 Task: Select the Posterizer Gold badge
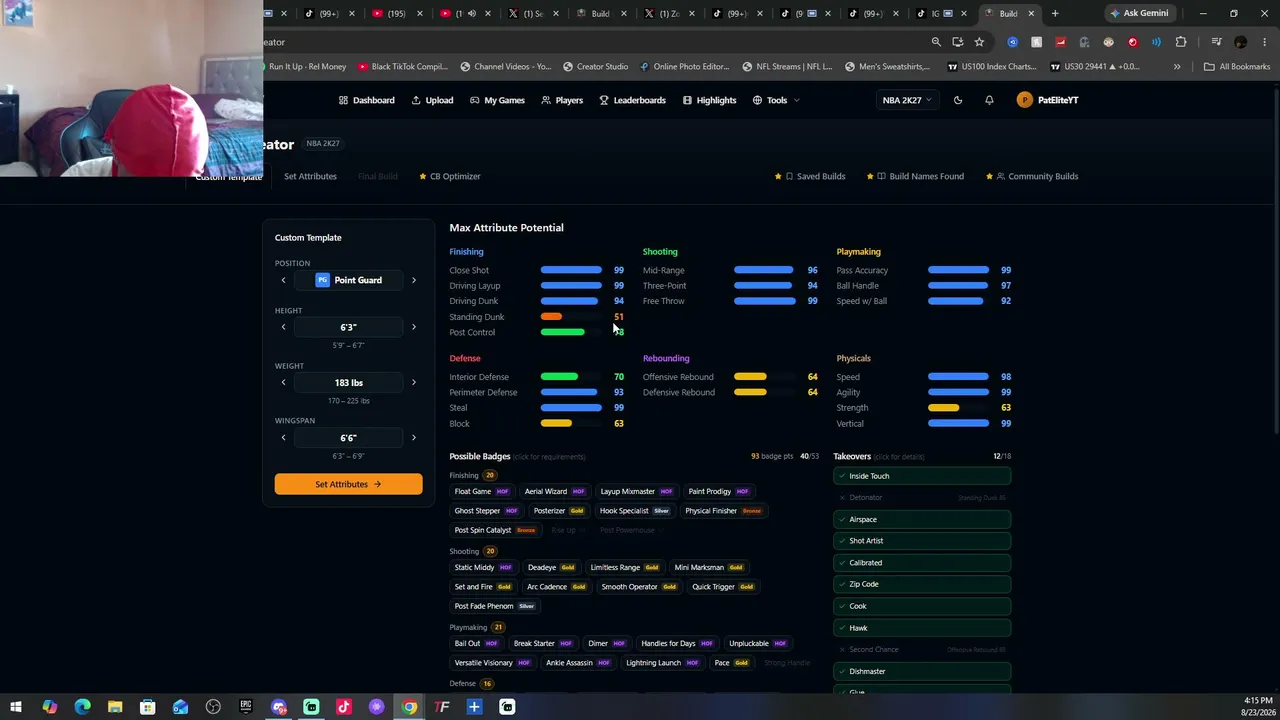tap(559, 511)
